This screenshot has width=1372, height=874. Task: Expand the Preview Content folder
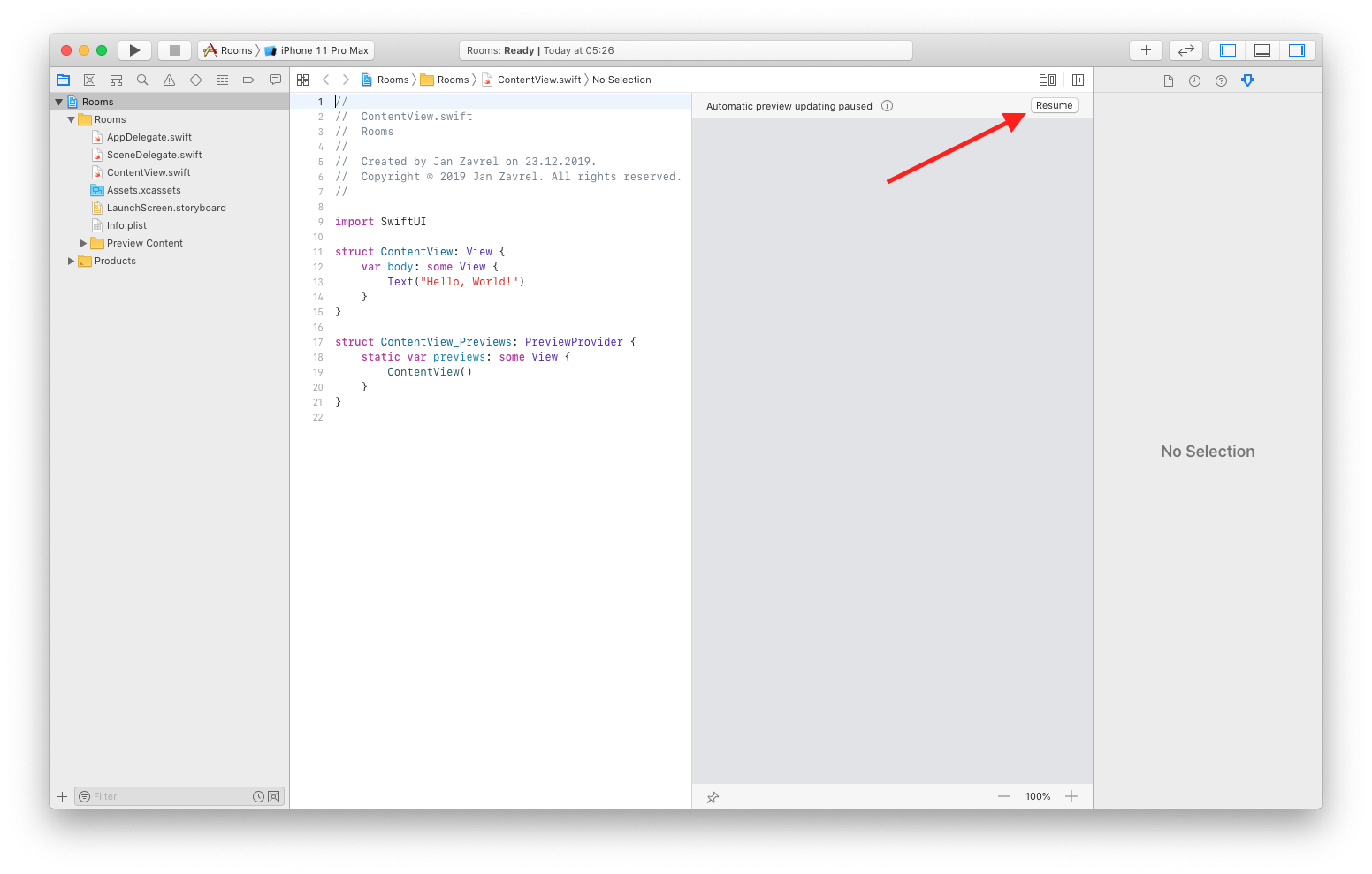coord(84,243)
